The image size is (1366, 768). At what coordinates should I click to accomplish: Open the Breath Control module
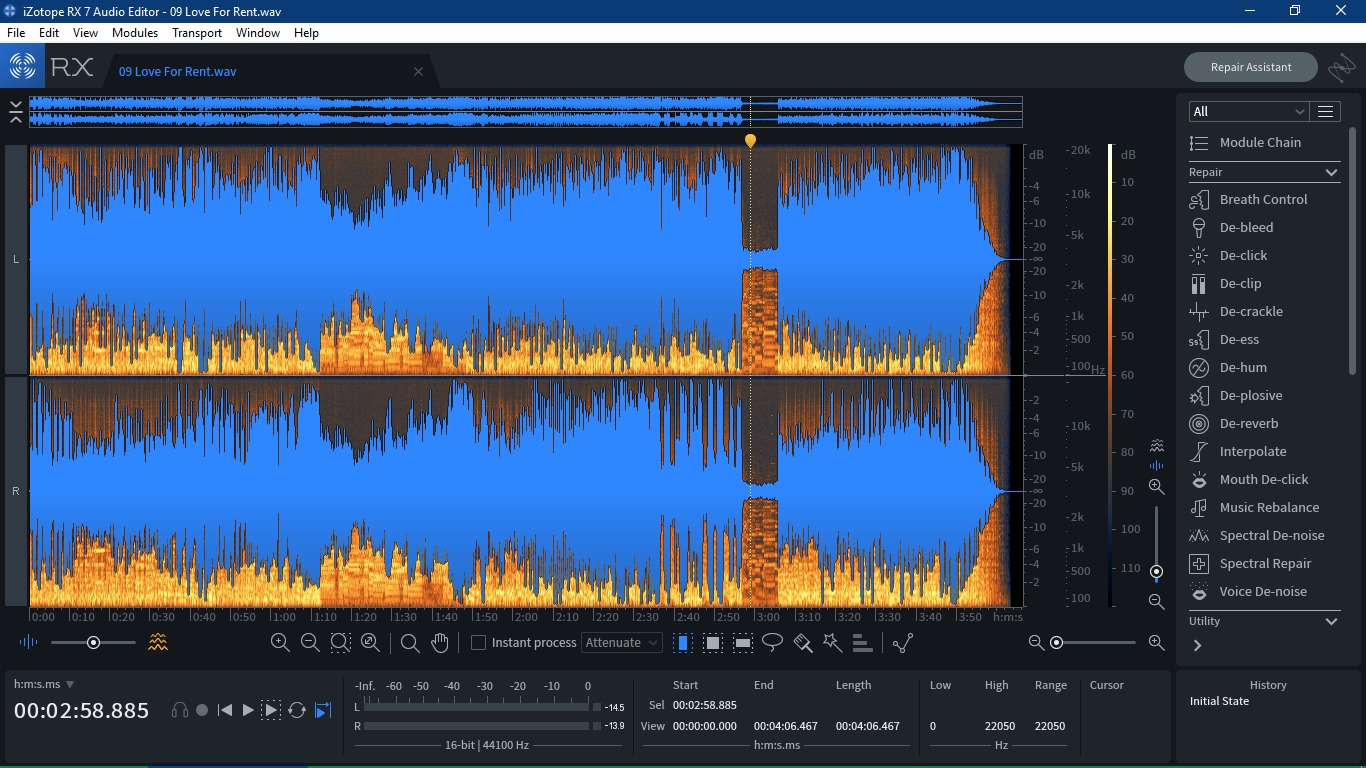tap(1263, 199)
